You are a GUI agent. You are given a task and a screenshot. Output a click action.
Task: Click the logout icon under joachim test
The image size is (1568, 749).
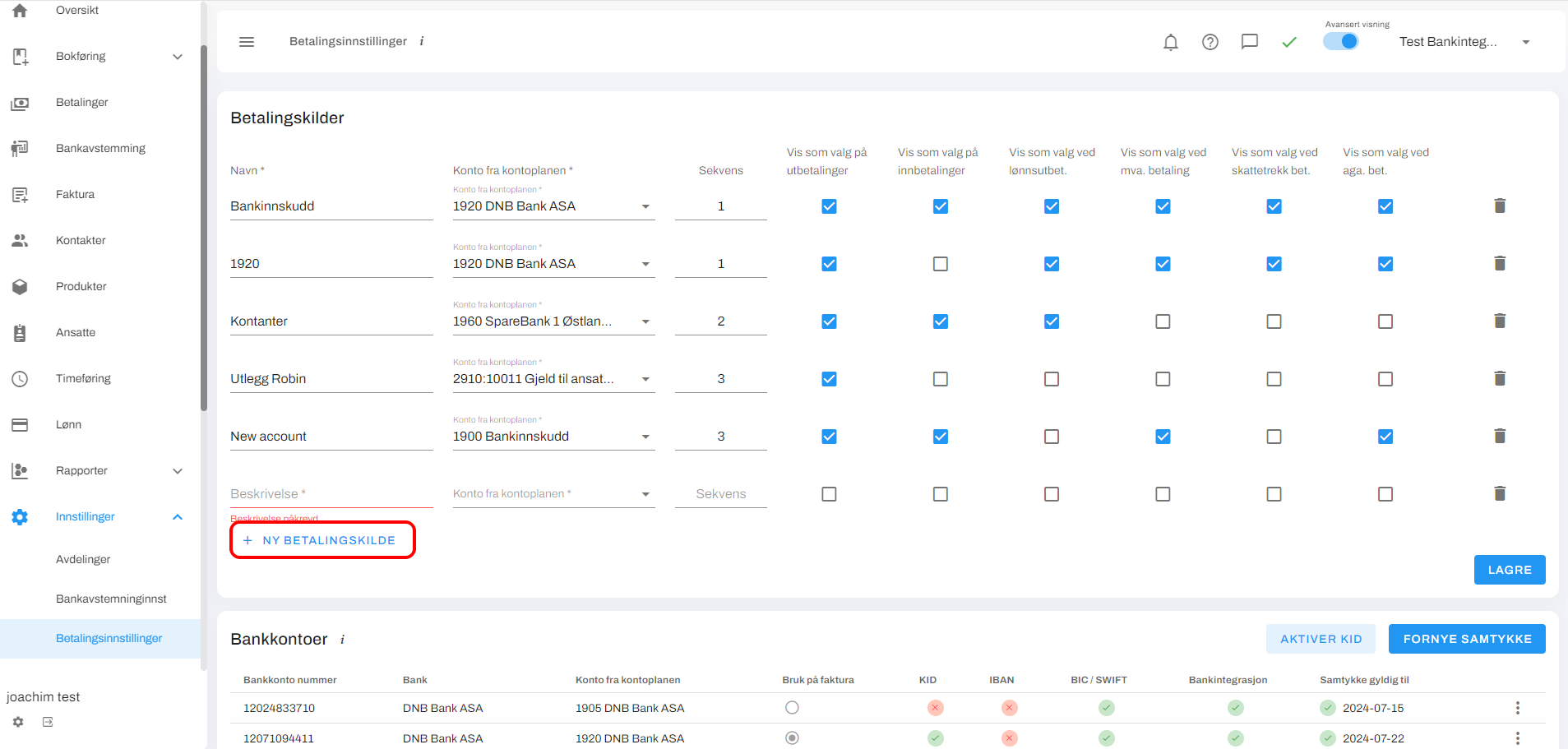click(x=48, y=722)
